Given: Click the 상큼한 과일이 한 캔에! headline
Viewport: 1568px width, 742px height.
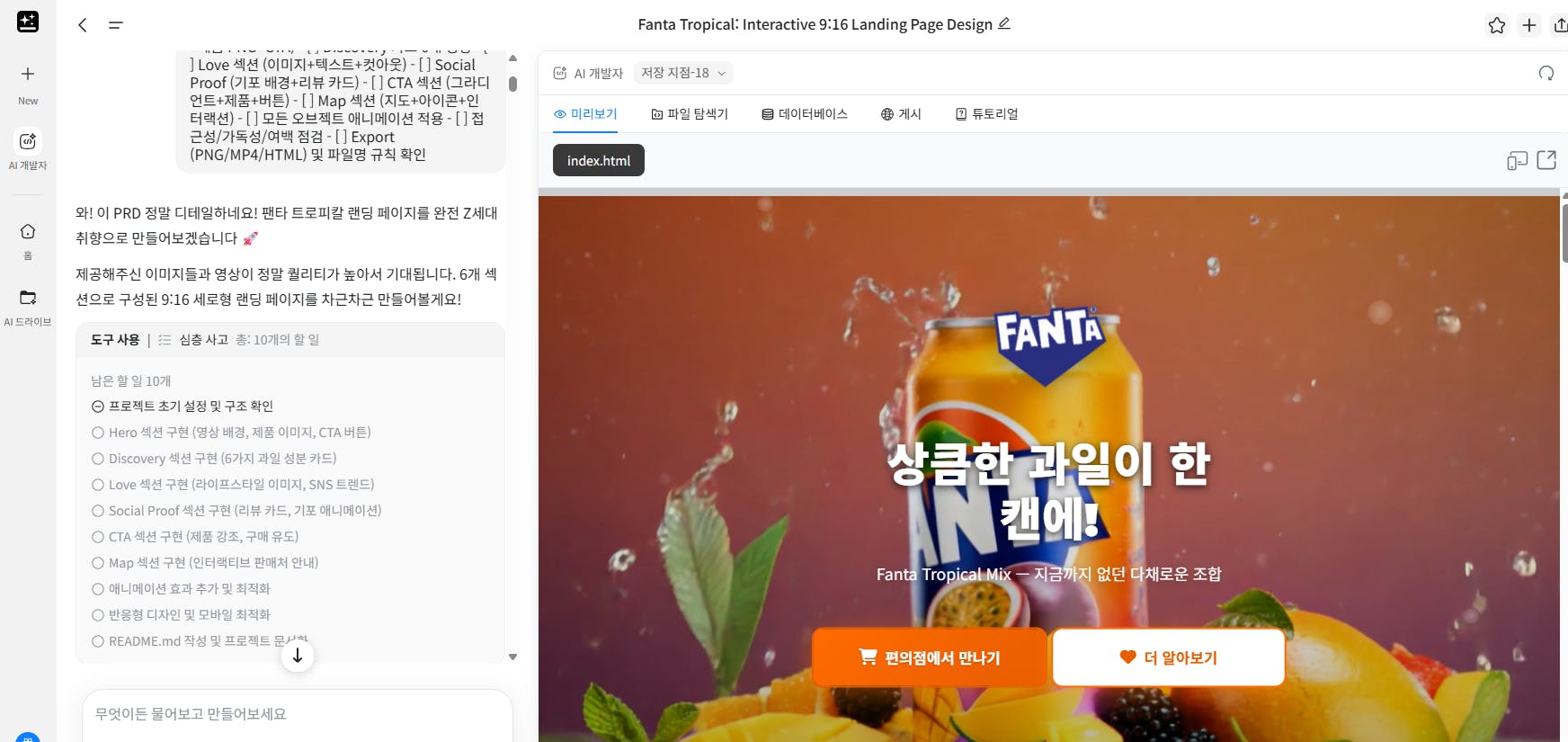Looking at the screenshot, I should [x=1048, y=491].
